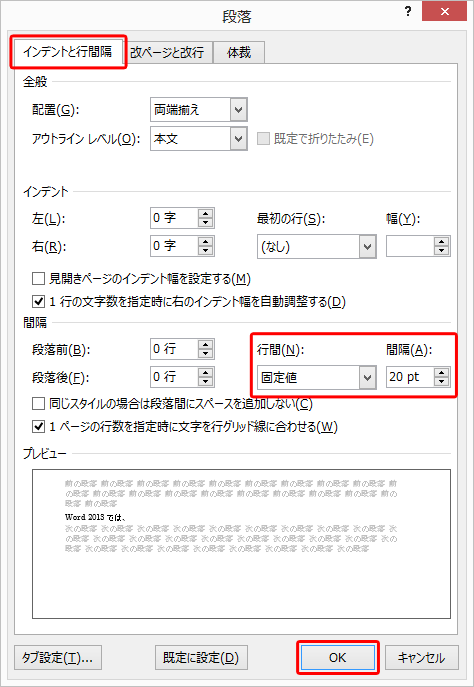
Task: Click the 段落前 spacing field
Action: [174, 349]
